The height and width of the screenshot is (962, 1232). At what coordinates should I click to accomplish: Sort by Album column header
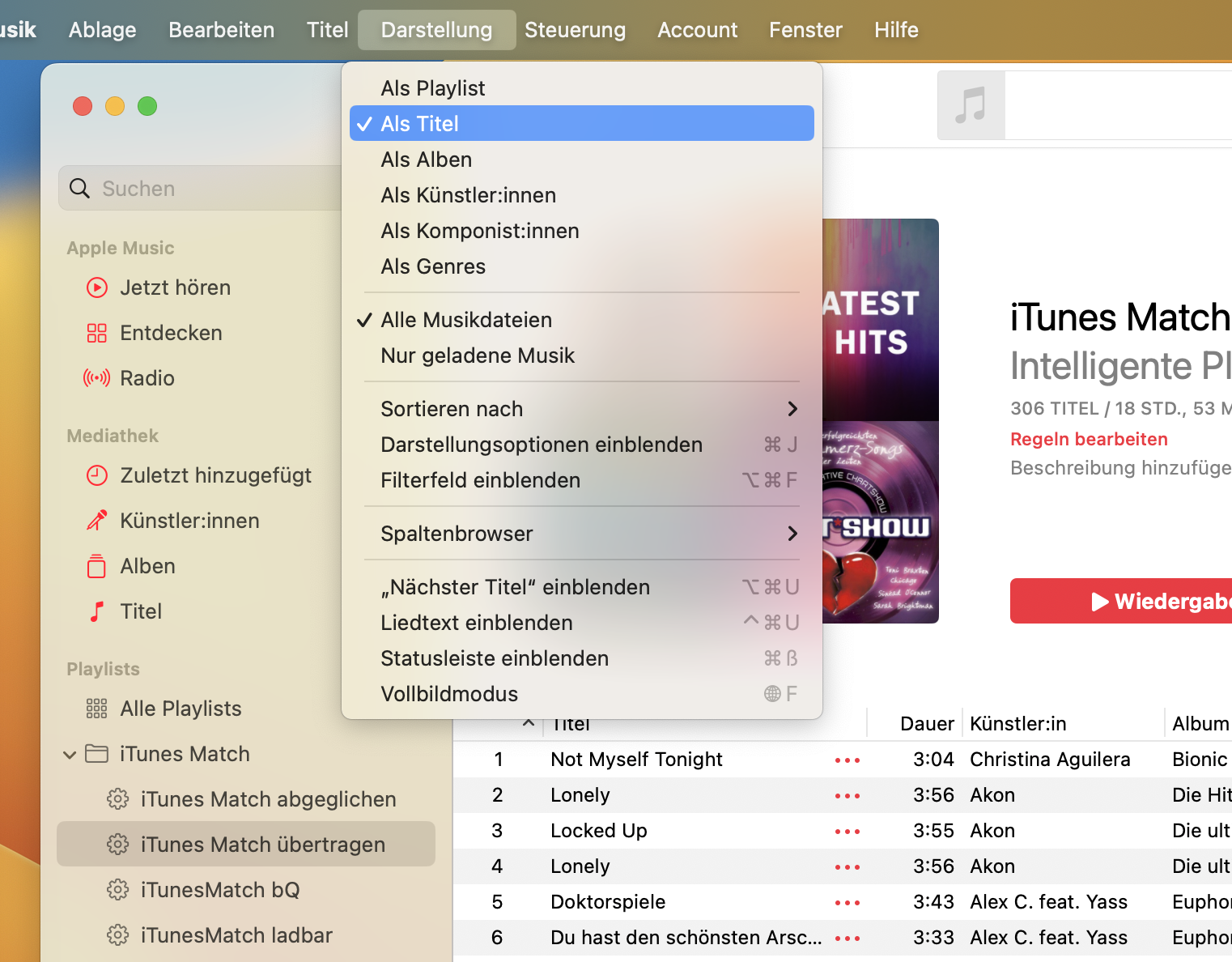tap(1201, 724)
